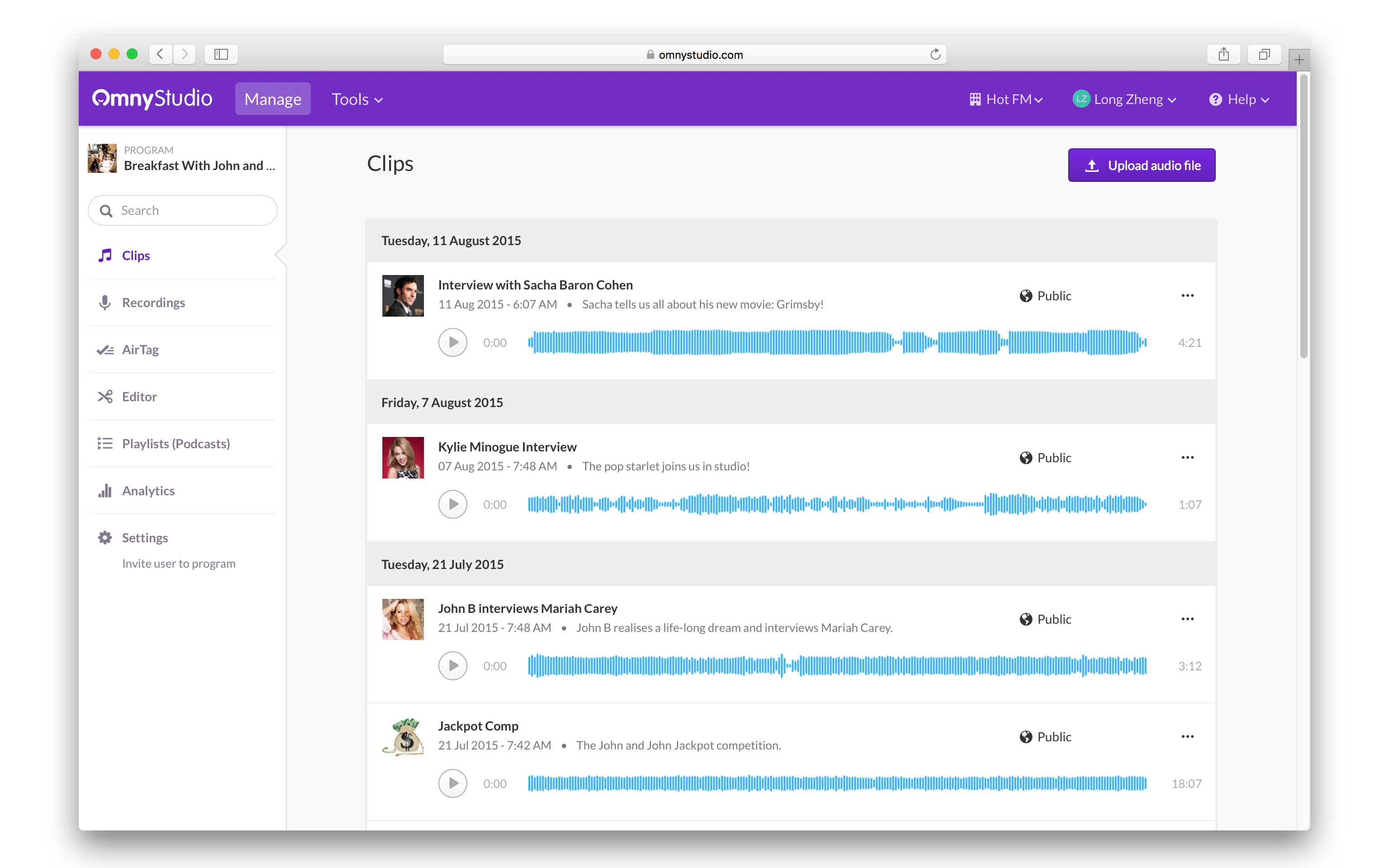Open more options for Kylie Minogue Interview
The width and height of the screenshot is (1389, 868).
1187,457
